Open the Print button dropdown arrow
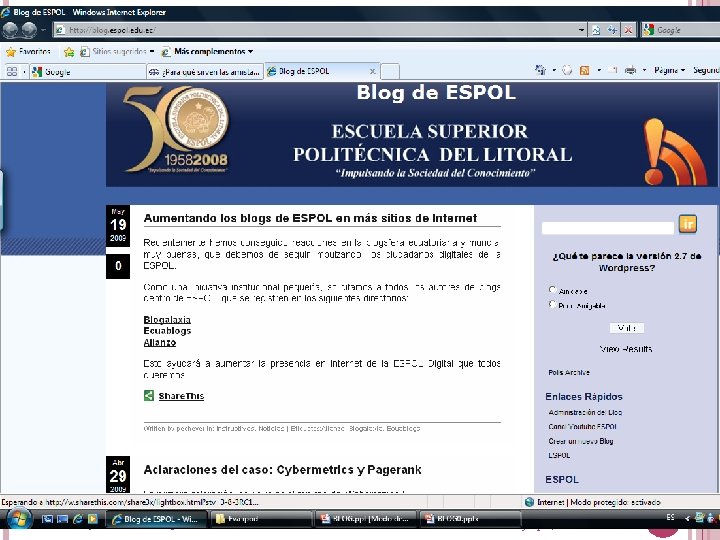This screenshot has width=720, height=540. pos(644,70)
